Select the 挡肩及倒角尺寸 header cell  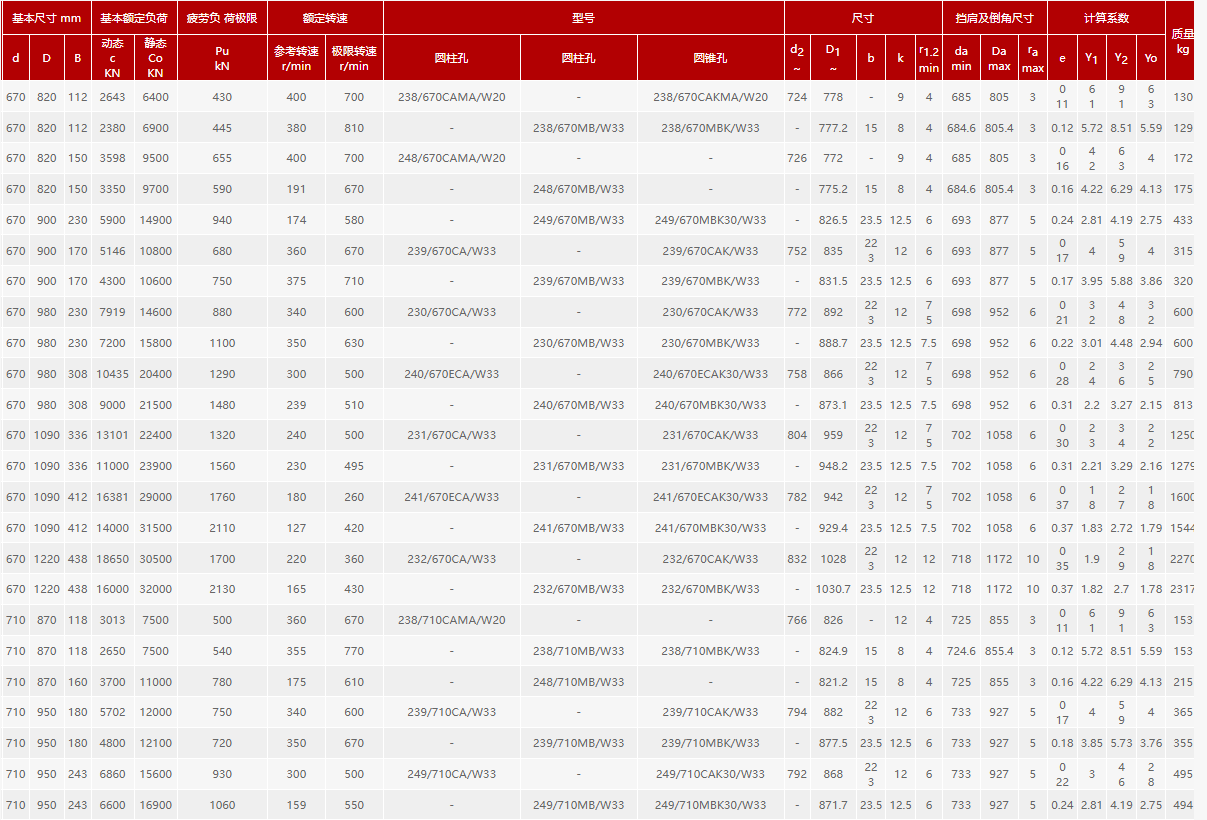tap(994, 18)
